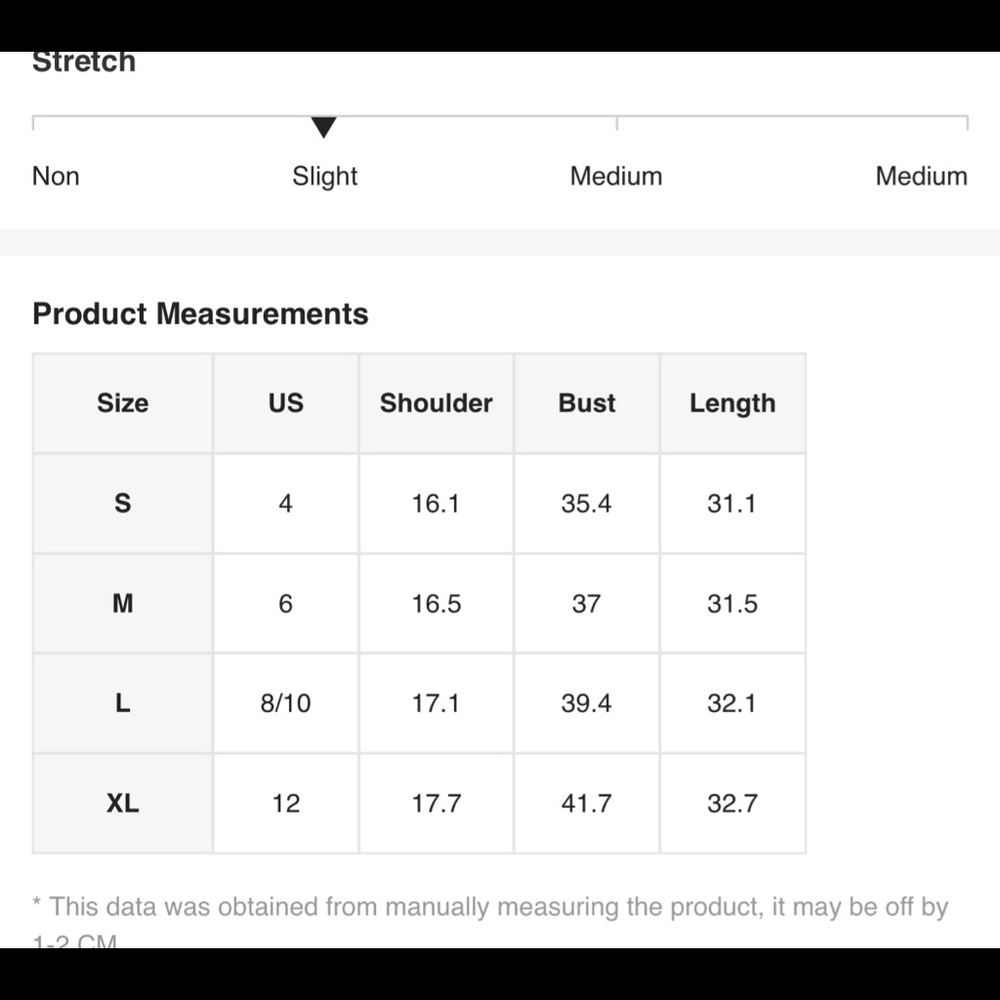This screenshot has width=1000, height=1000.
Task: Click the Shoulder column header
Action: [x=436, y=403]
